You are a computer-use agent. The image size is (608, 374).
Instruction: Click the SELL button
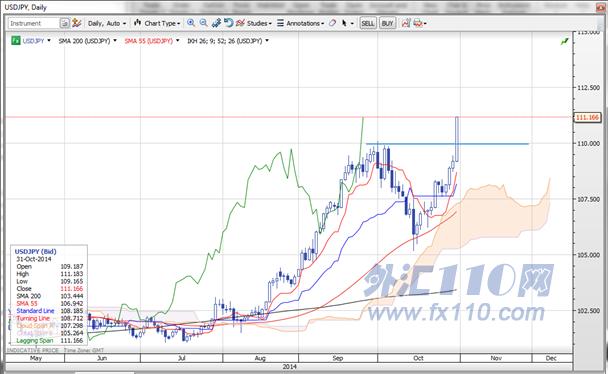pyautogui.click(x=368, y=23)
